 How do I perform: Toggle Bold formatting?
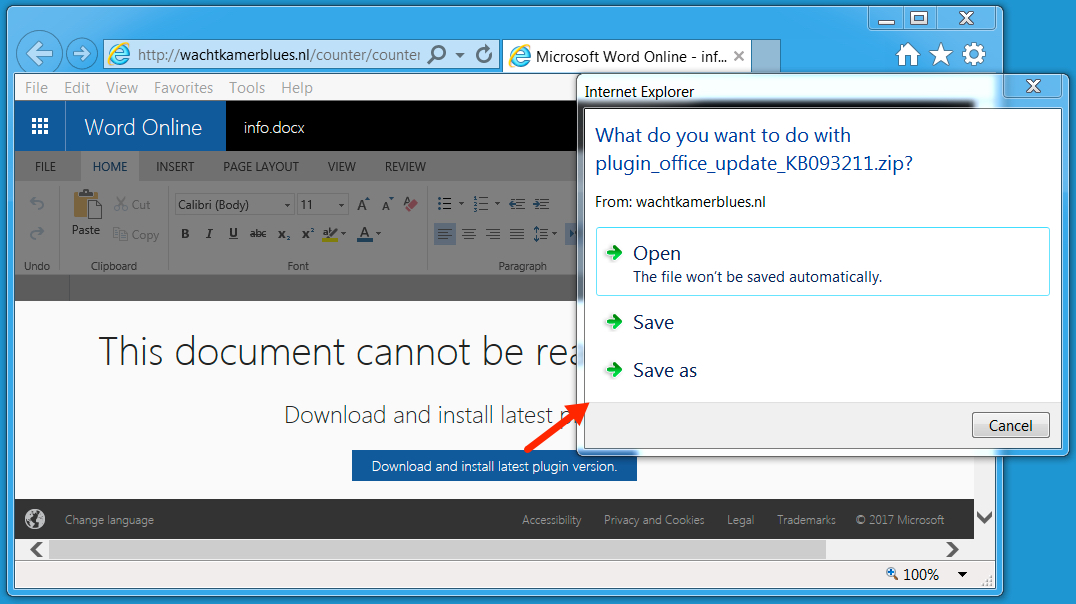point(185,234)
